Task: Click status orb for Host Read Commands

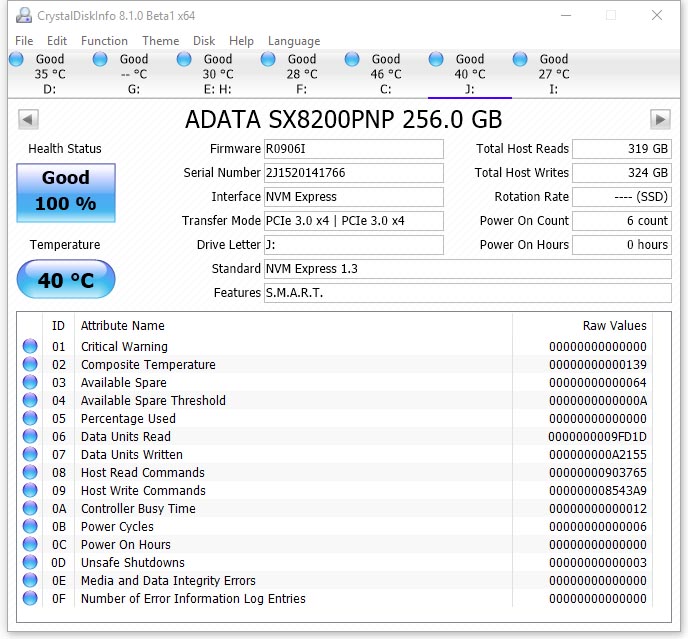Action: [x=30, y=472]
